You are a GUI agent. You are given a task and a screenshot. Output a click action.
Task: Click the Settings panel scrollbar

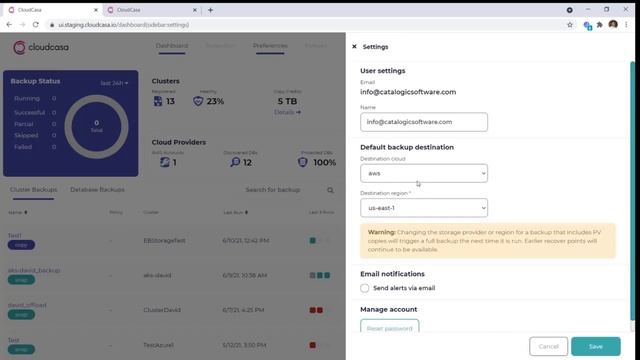(632, 191)
